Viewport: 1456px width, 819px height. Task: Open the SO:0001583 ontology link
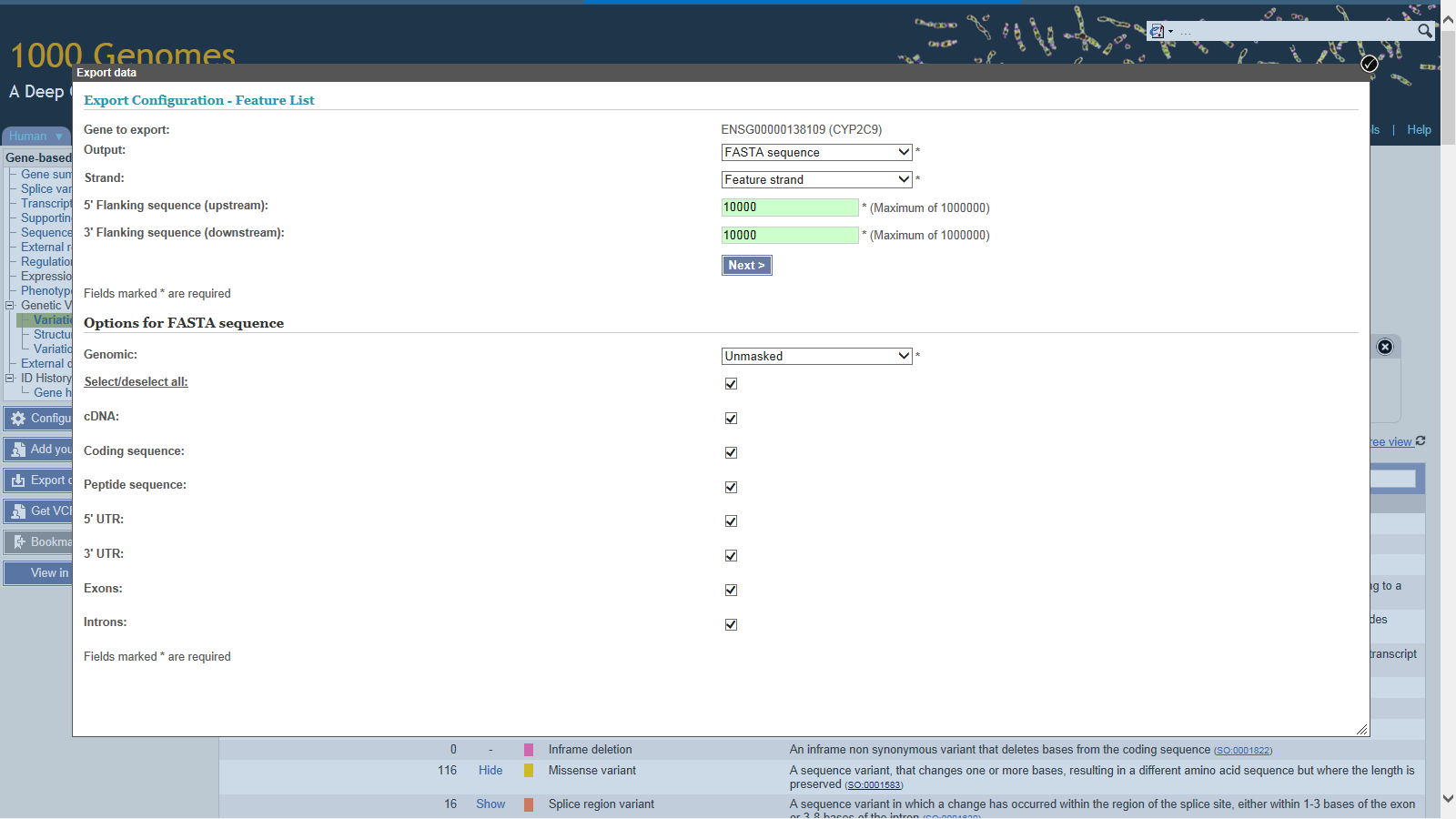pyautogui.click(x=874, y=785)
